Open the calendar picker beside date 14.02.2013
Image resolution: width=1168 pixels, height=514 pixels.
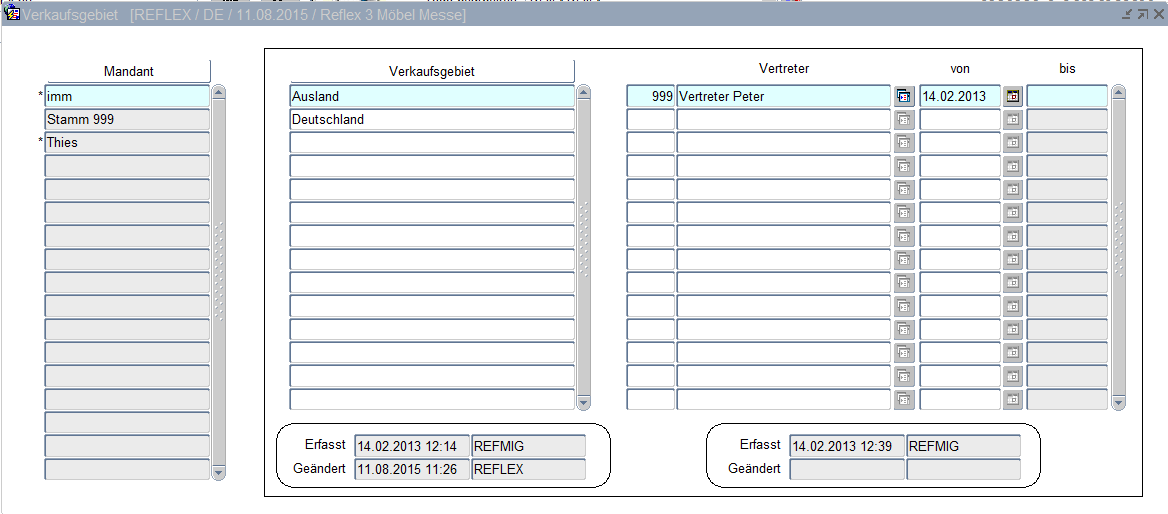1013,96
